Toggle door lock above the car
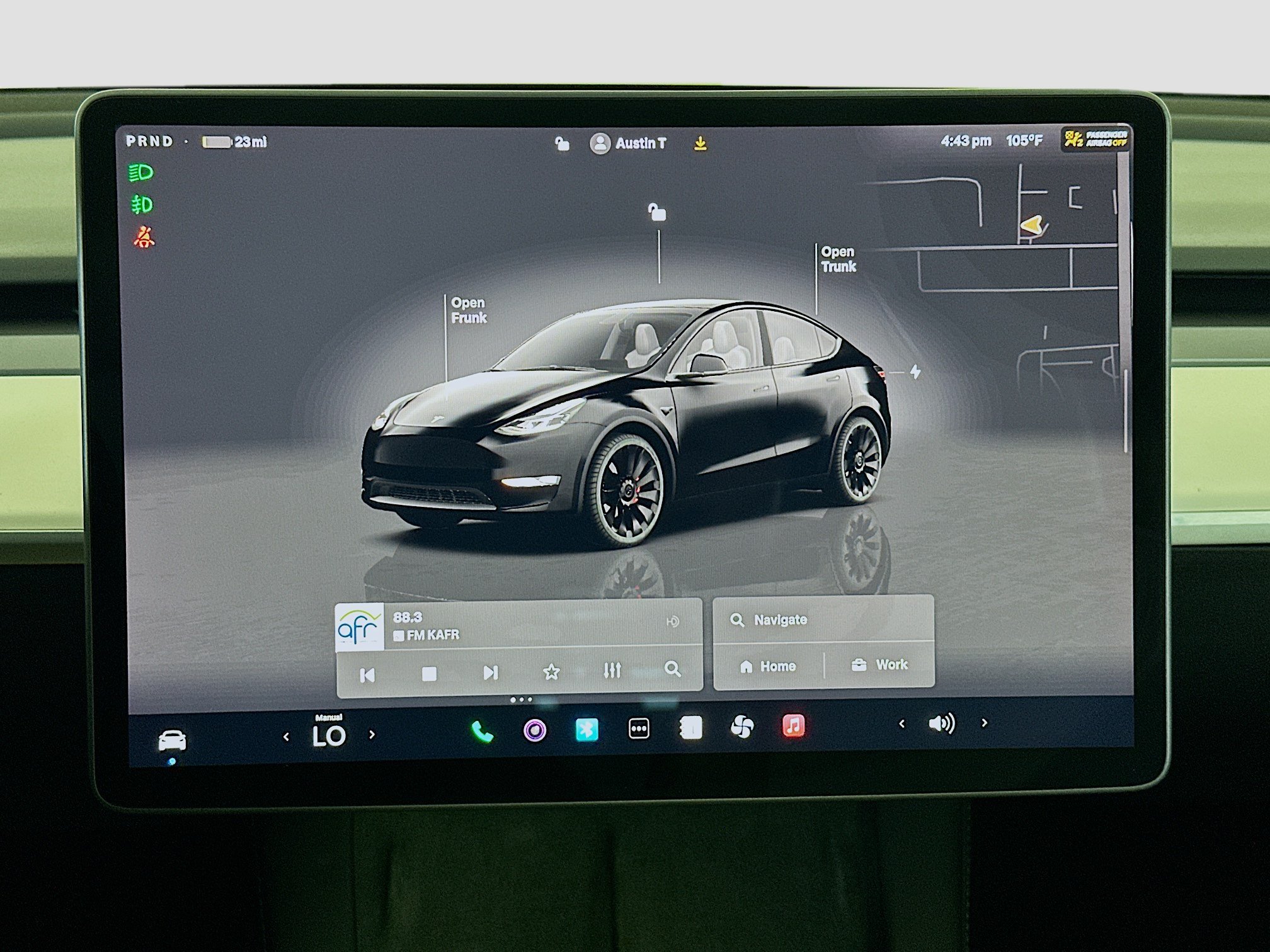The image size is (1270, 952). (x=657, y=212)
